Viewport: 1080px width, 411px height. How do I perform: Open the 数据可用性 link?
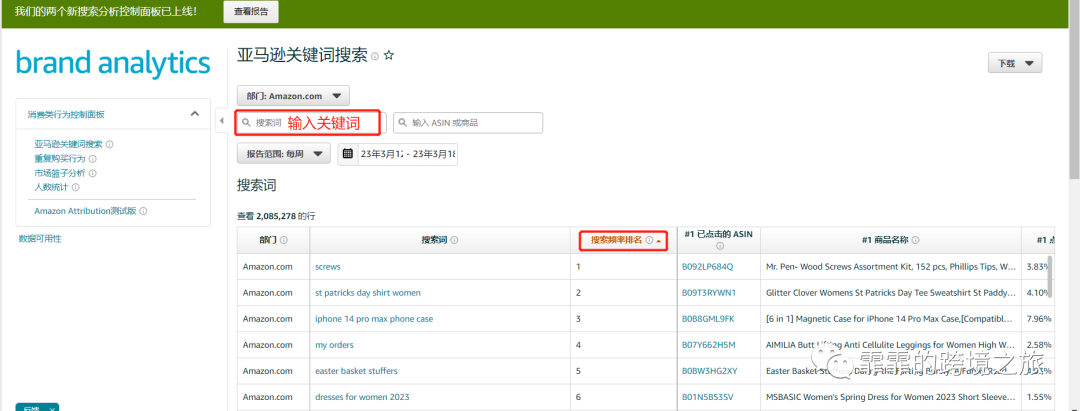(x=40, y=239)
